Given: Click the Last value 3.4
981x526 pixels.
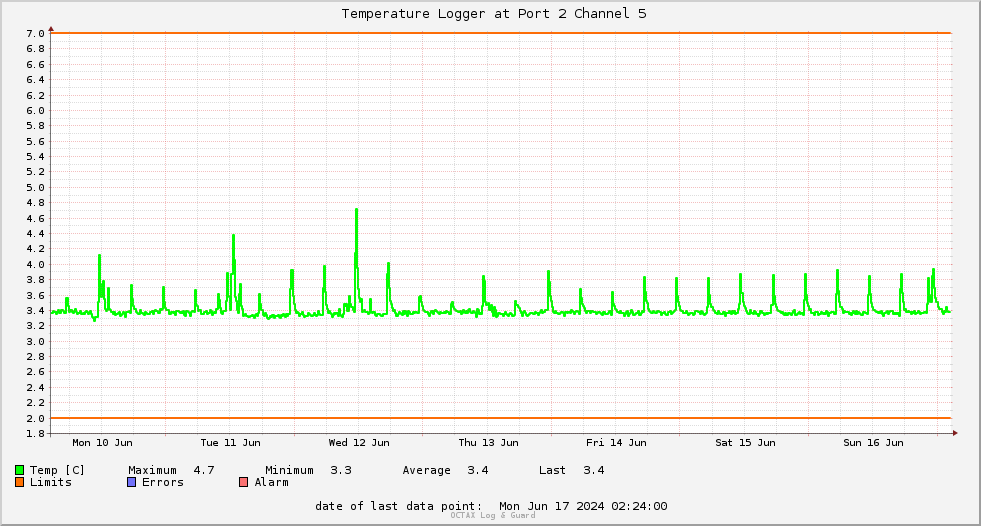Looking at the screenshot, I should coord(594,470).
